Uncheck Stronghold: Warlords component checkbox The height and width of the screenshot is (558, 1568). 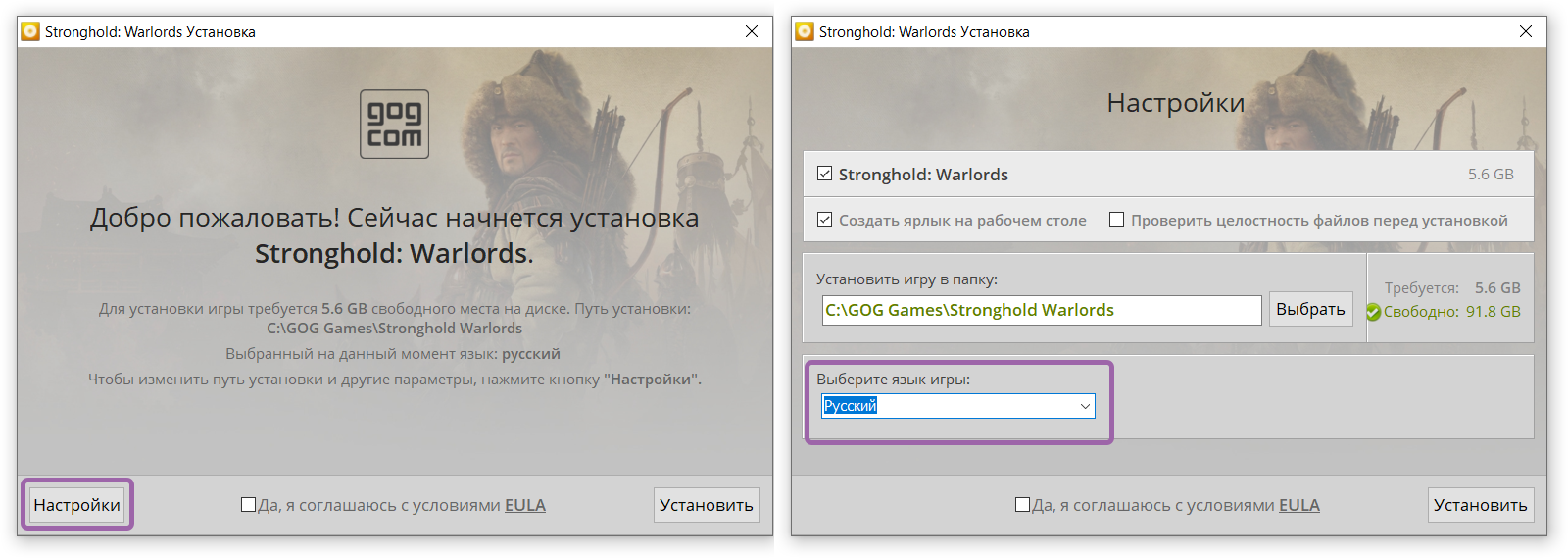825,174
